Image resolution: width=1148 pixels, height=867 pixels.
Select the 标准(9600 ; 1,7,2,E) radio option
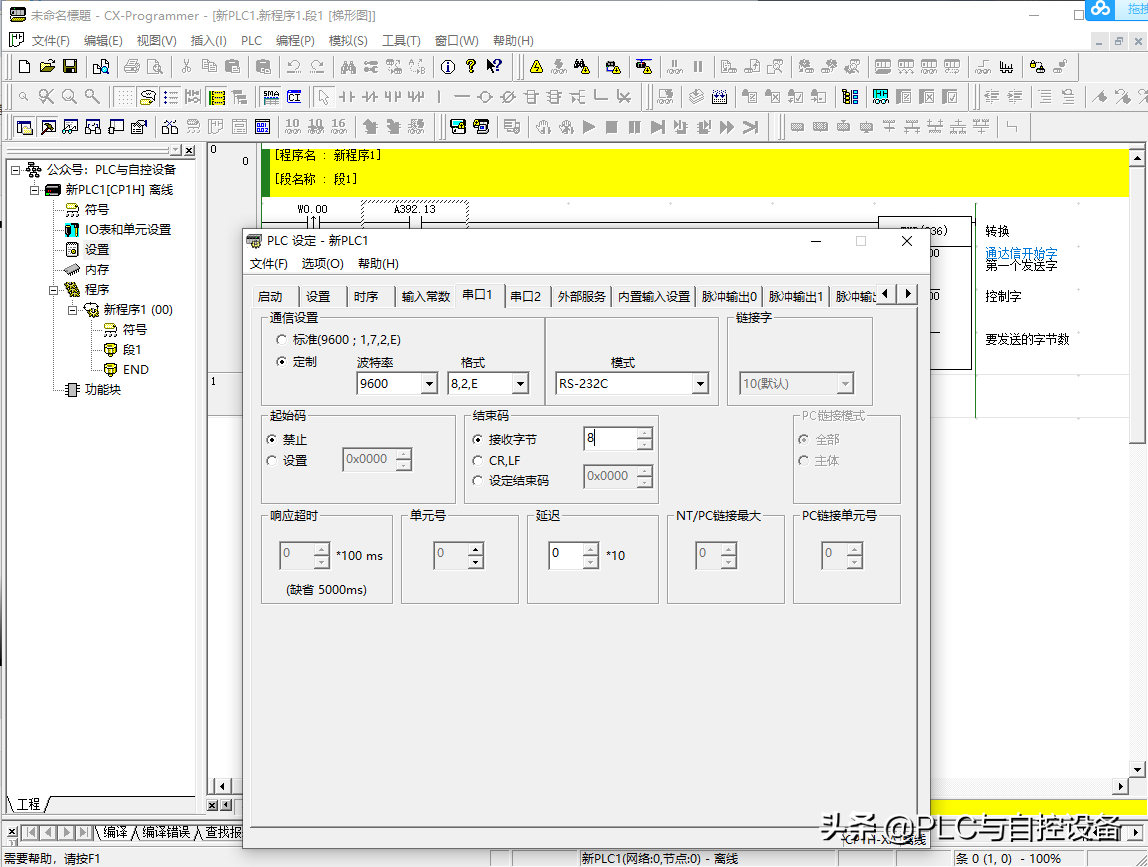pos(282,340)
